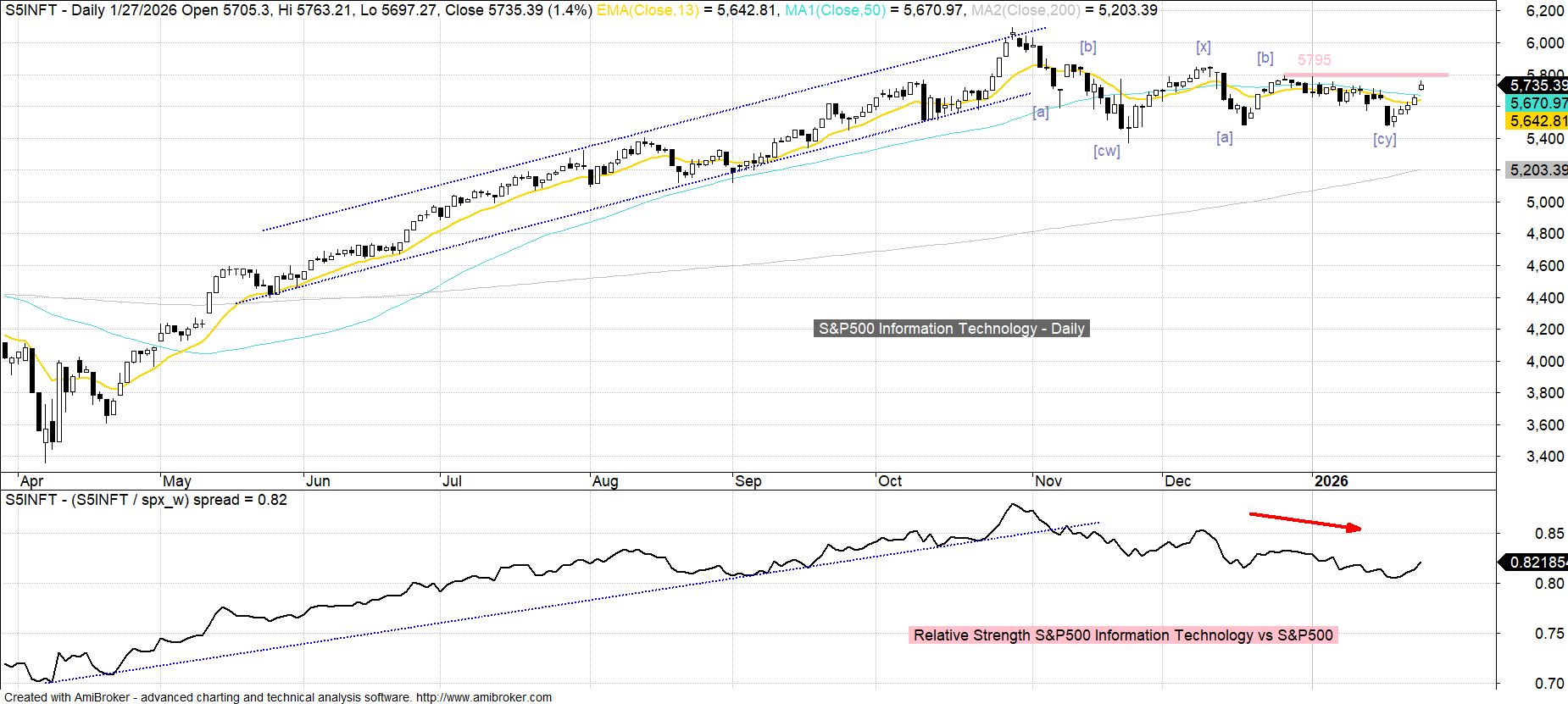Click the yellow 5,642.81 EMA value tag
The image size is (1568, 704).
(x=1536, y=121)
